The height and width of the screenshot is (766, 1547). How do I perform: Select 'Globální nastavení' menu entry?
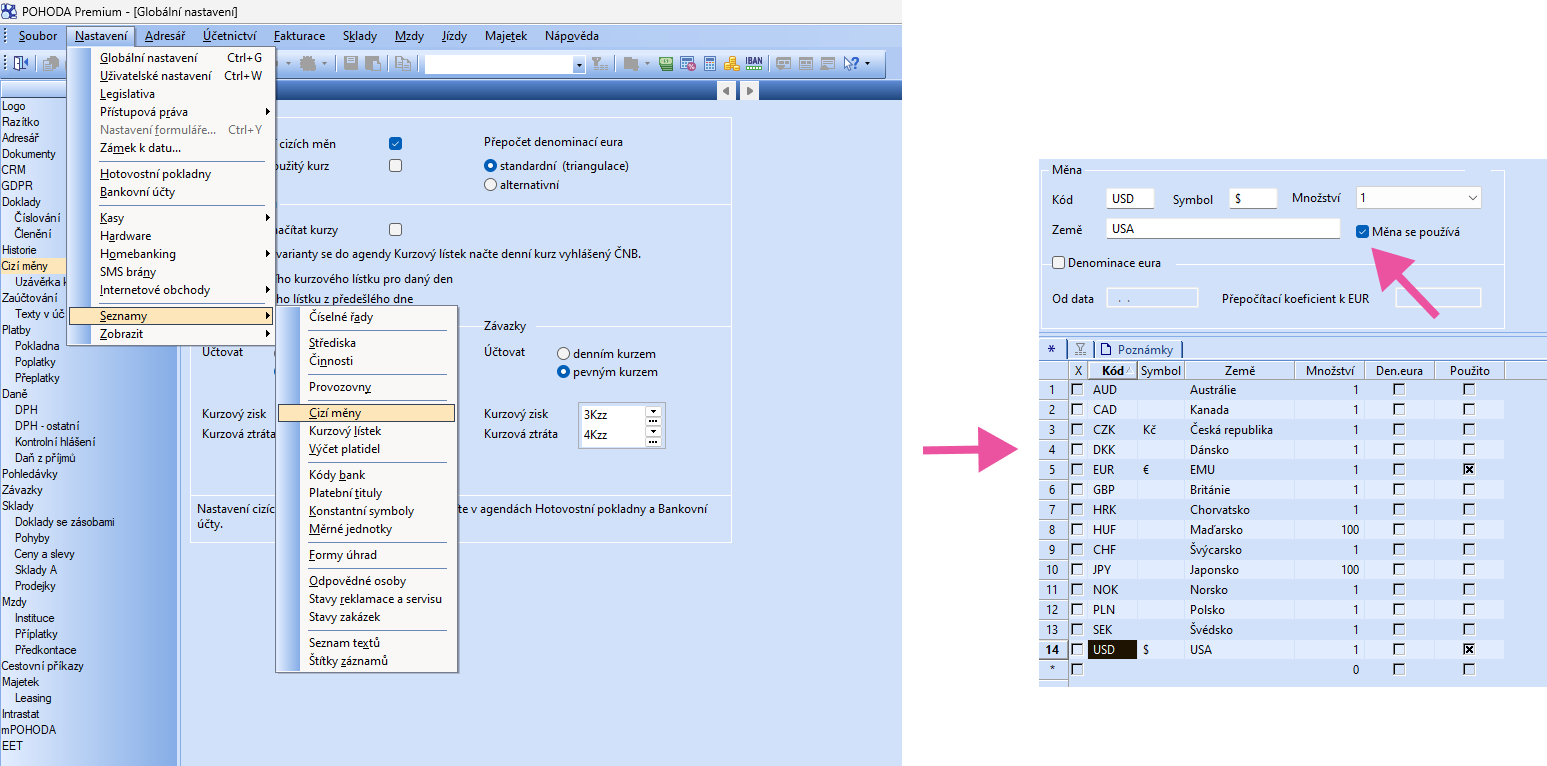click(170, 58)
